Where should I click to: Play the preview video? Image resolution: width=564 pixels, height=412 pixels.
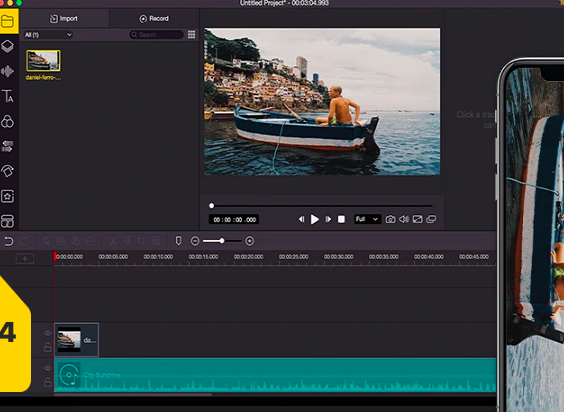pyautogui.click(x=314, y=219)
